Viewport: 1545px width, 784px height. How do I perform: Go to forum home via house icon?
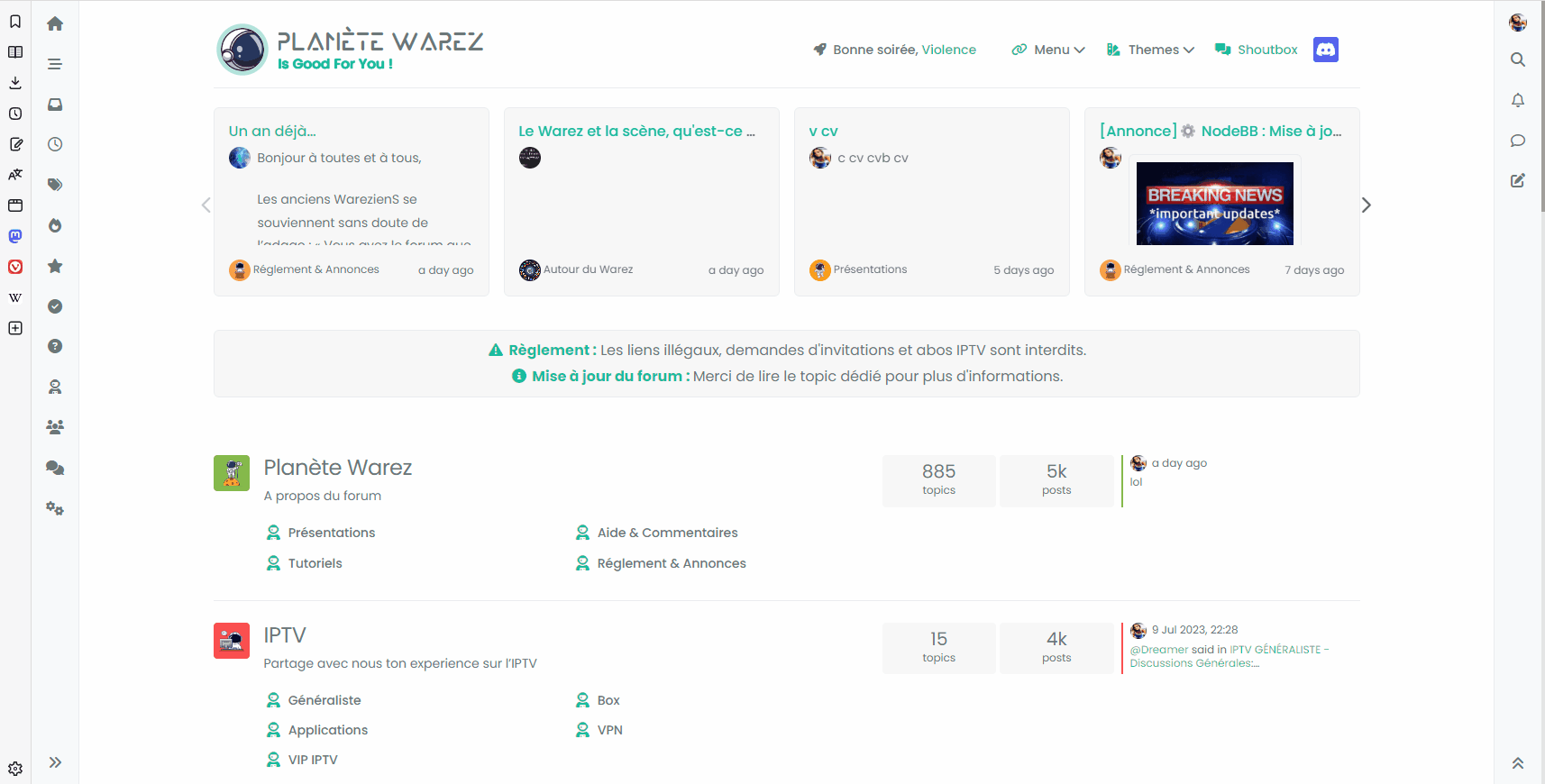coord(55,23)
